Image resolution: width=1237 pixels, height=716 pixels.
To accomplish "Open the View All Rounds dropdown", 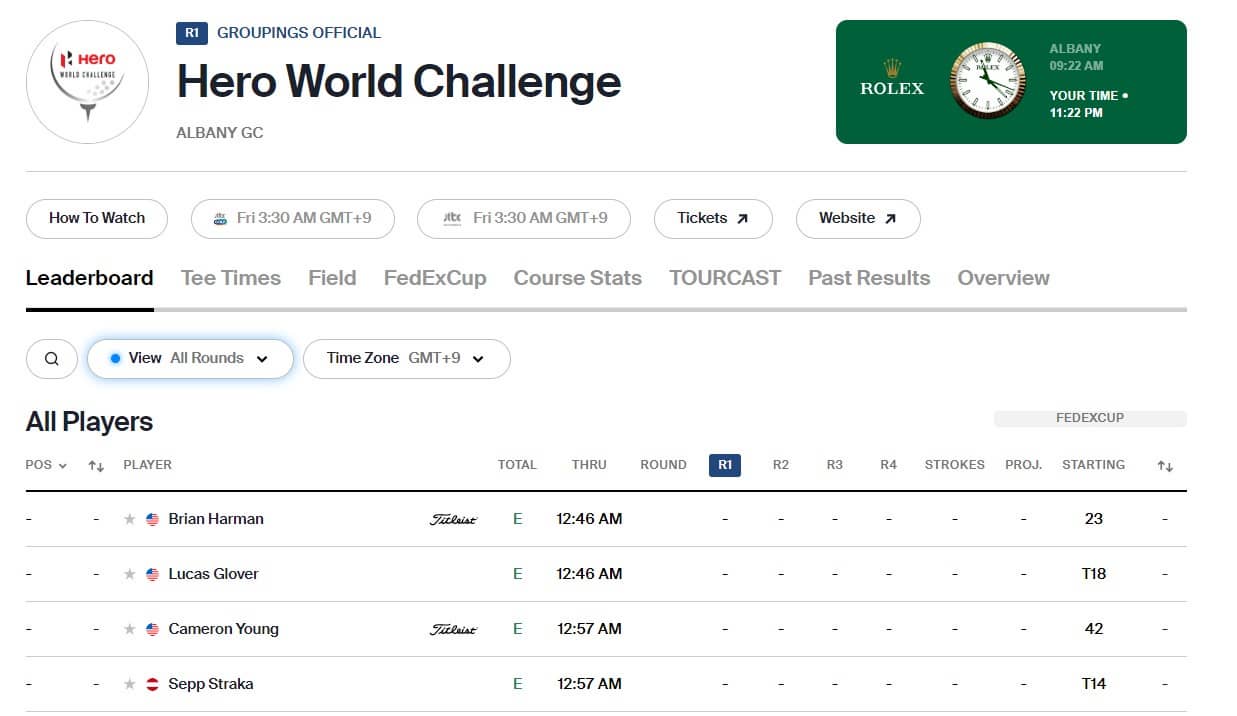I will coord(190,359).
